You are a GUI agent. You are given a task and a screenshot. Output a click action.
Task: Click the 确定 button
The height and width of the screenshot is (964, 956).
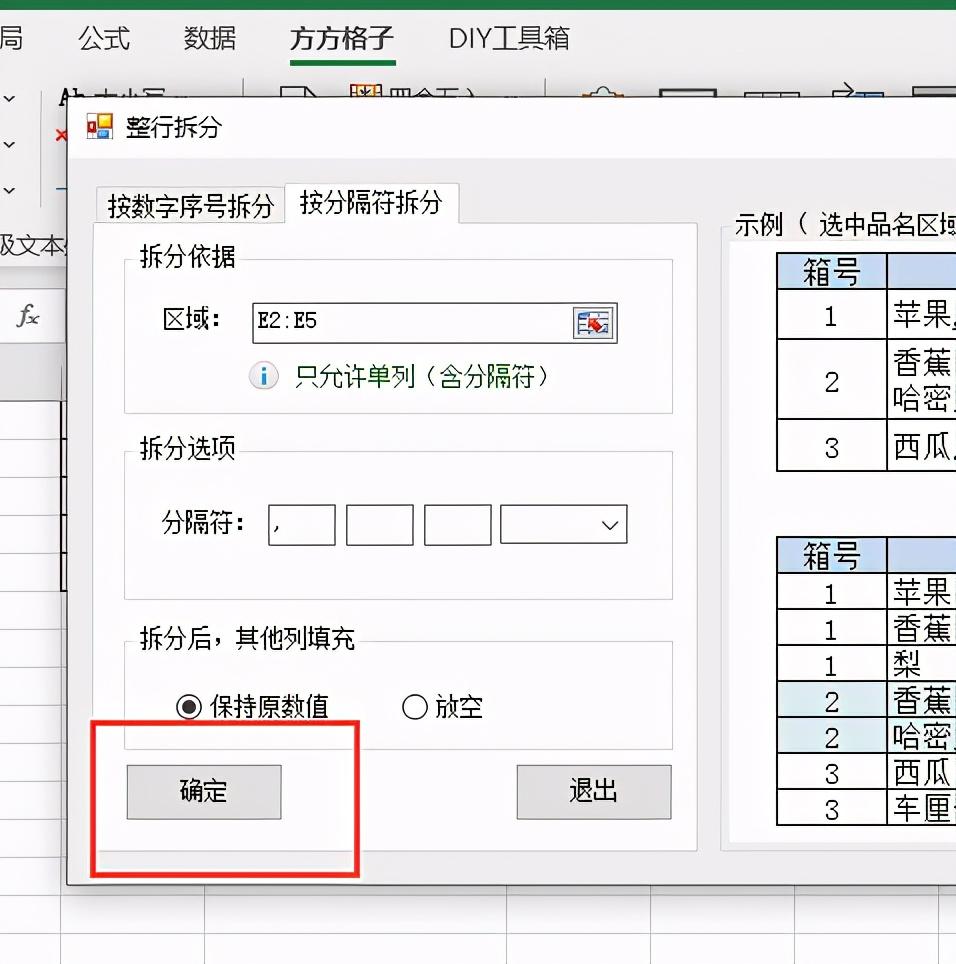pos(204,792)
